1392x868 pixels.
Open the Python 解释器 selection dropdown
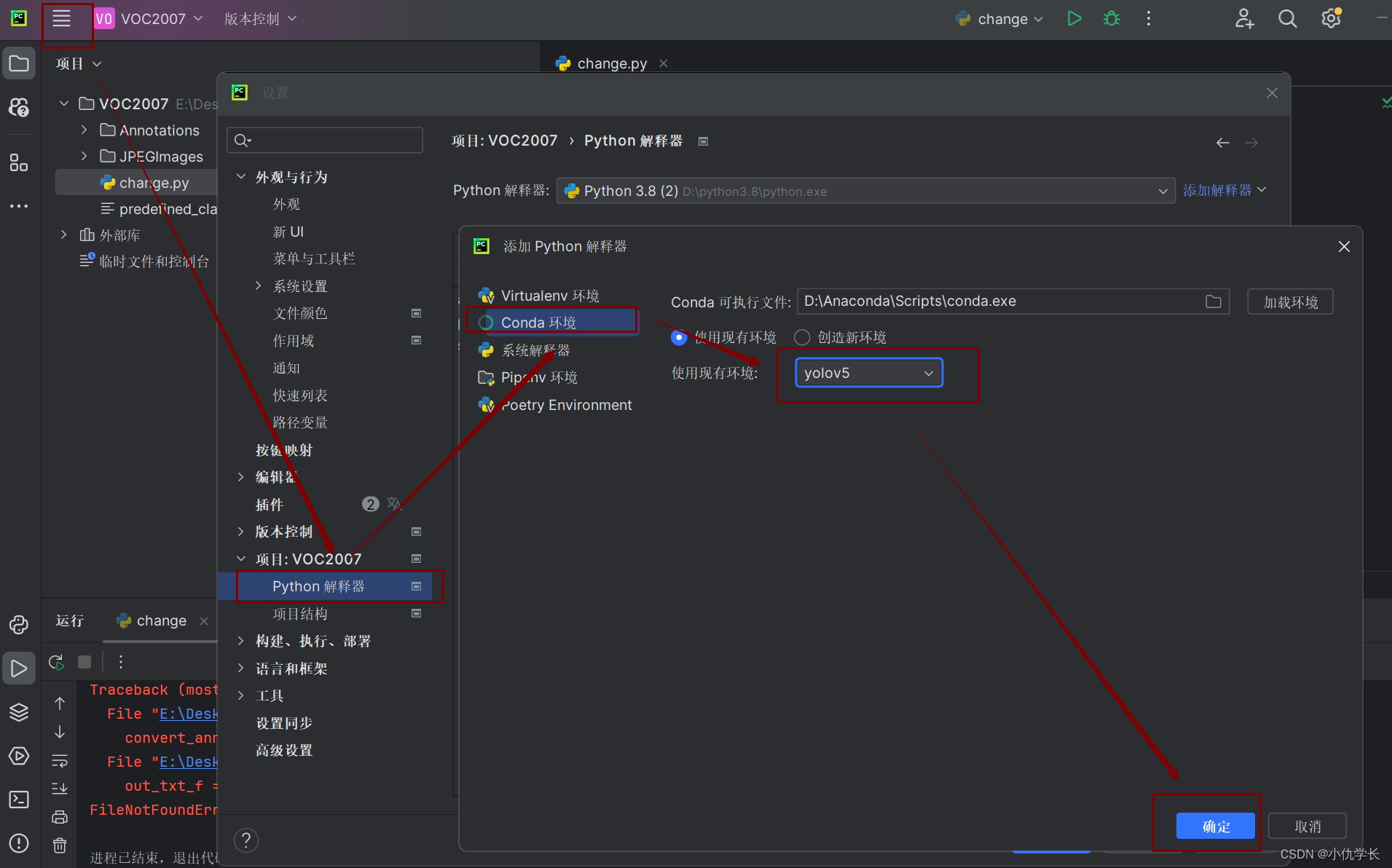tap(865, 191)
